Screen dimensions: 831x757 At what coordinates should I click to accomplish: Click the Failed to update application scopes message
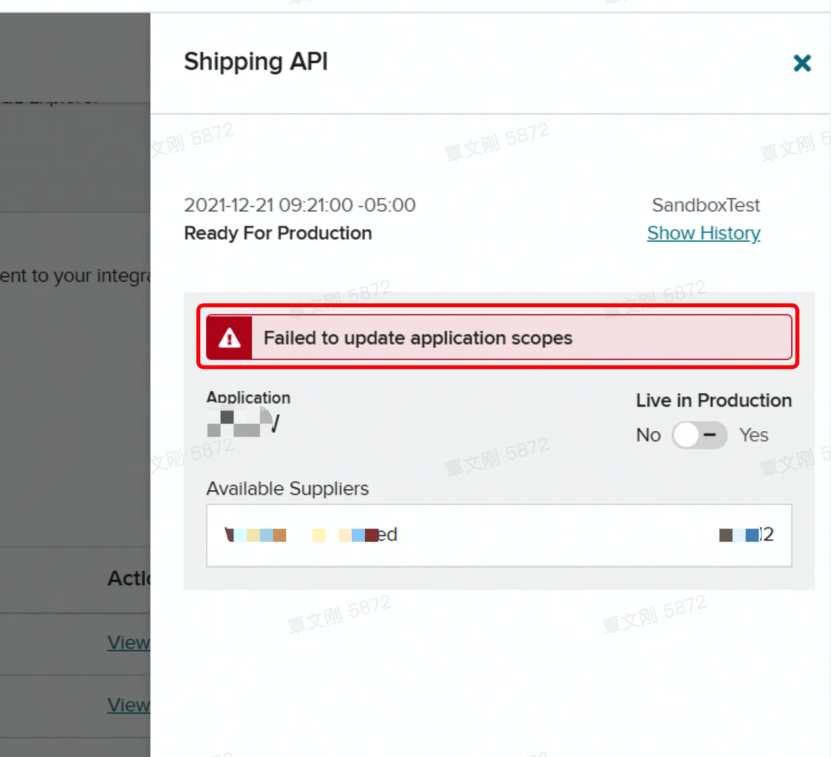(x=418, y=338)
